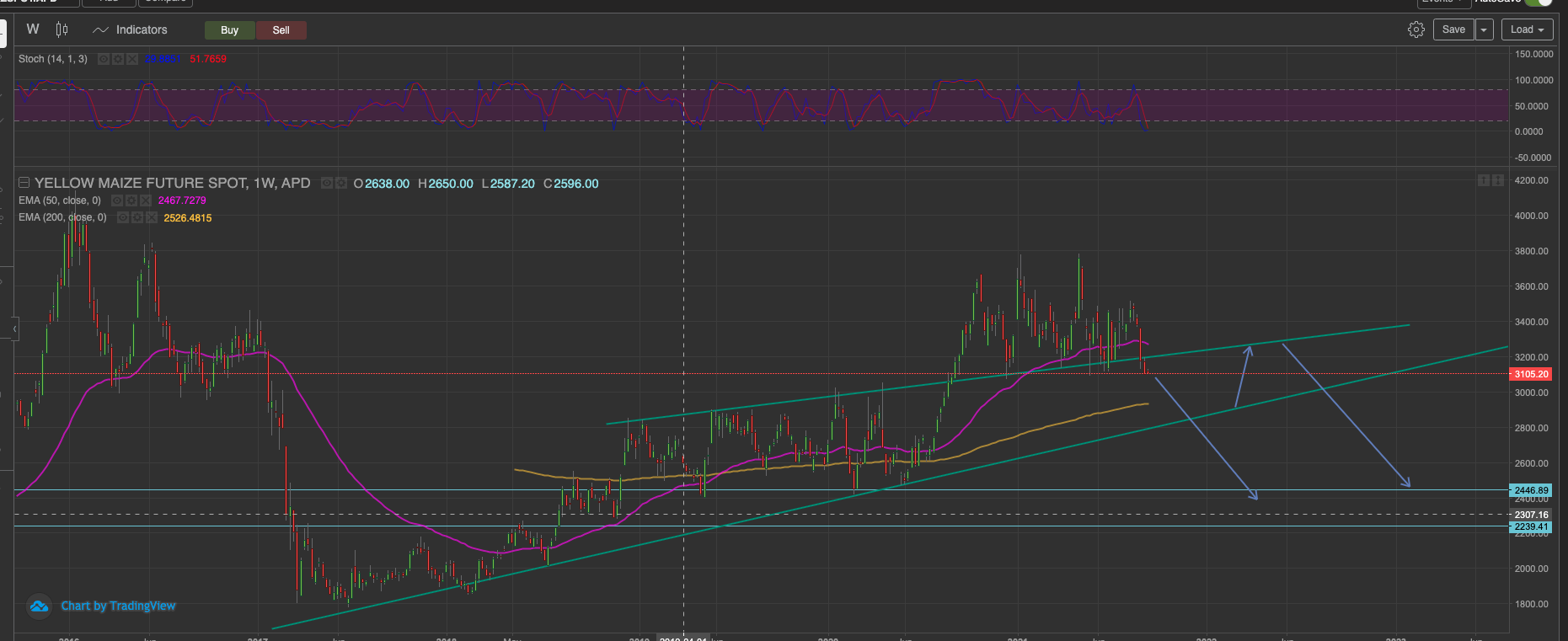Click the maximize pane double-arrow icon
This screenshot has height=641, width=1568.
click(1498, 180)
